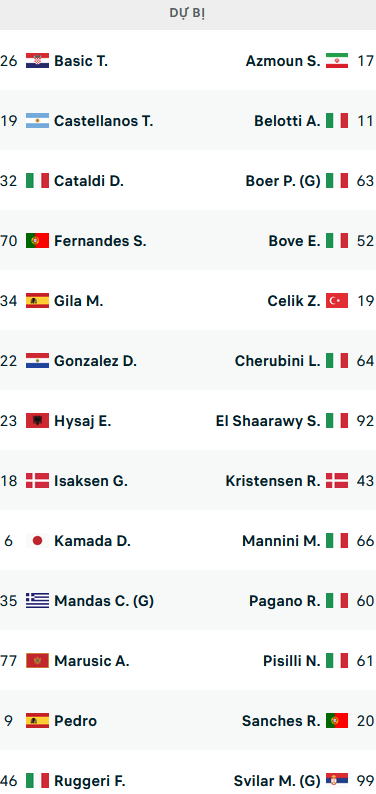Open player El Shaarawy S. profile
376x794 pixels.
click(x=268, y=421)
